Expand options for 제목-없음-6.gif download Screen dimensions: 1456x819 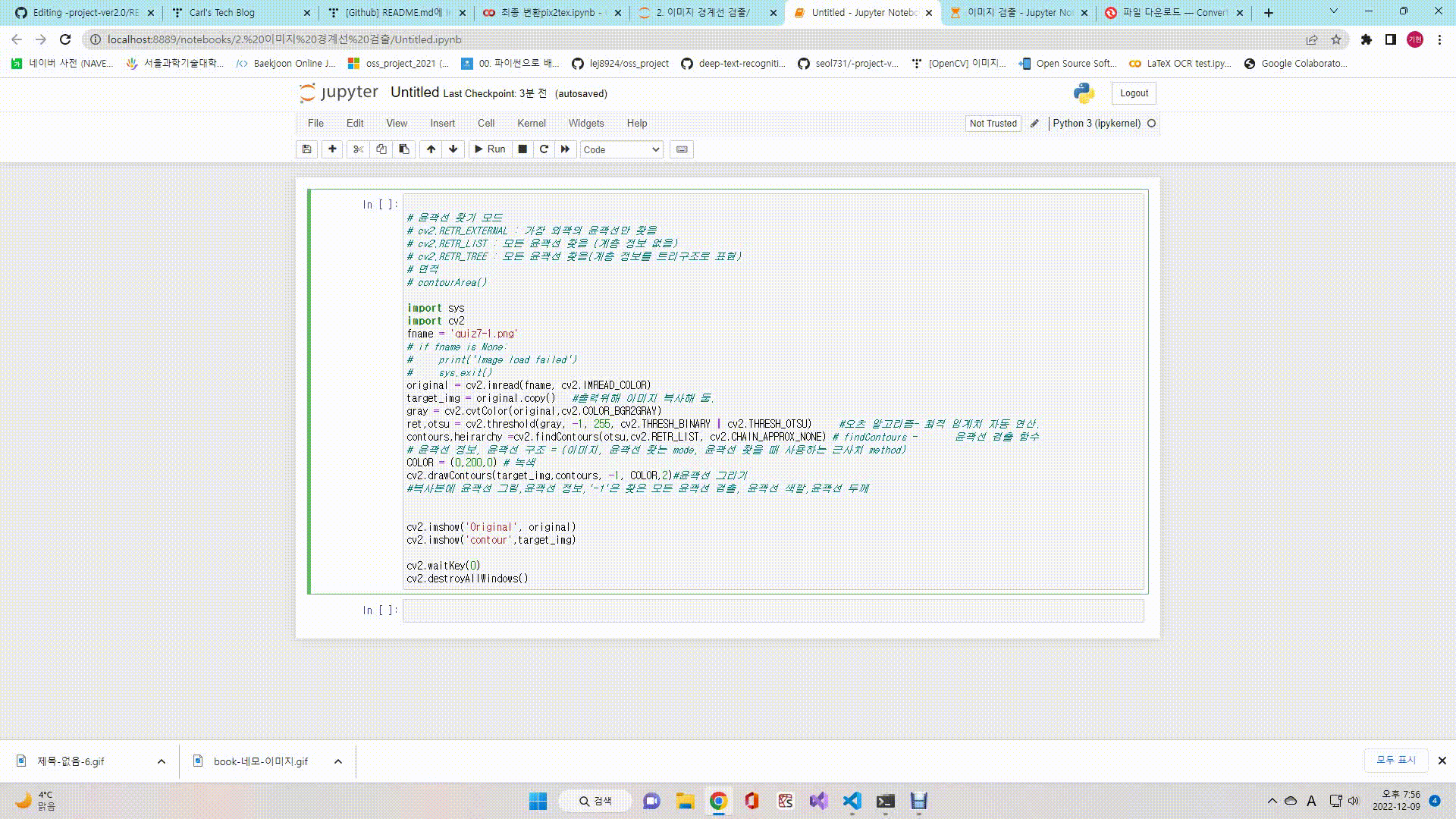[x=162, y=761]
